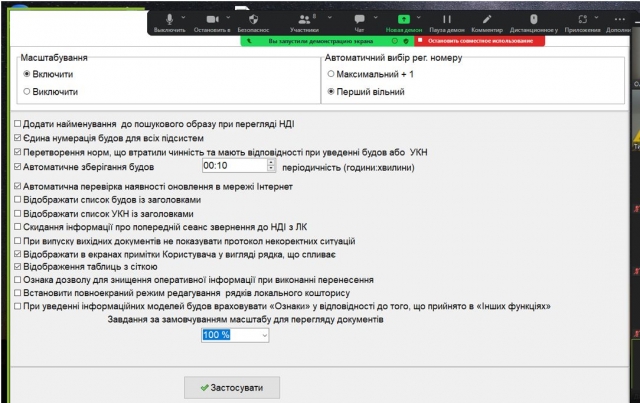Screen dimensions: 640x403
Task: Open Participants panel in Zoom toolbar
Action: pyautogui.click(x=304, y=19)
